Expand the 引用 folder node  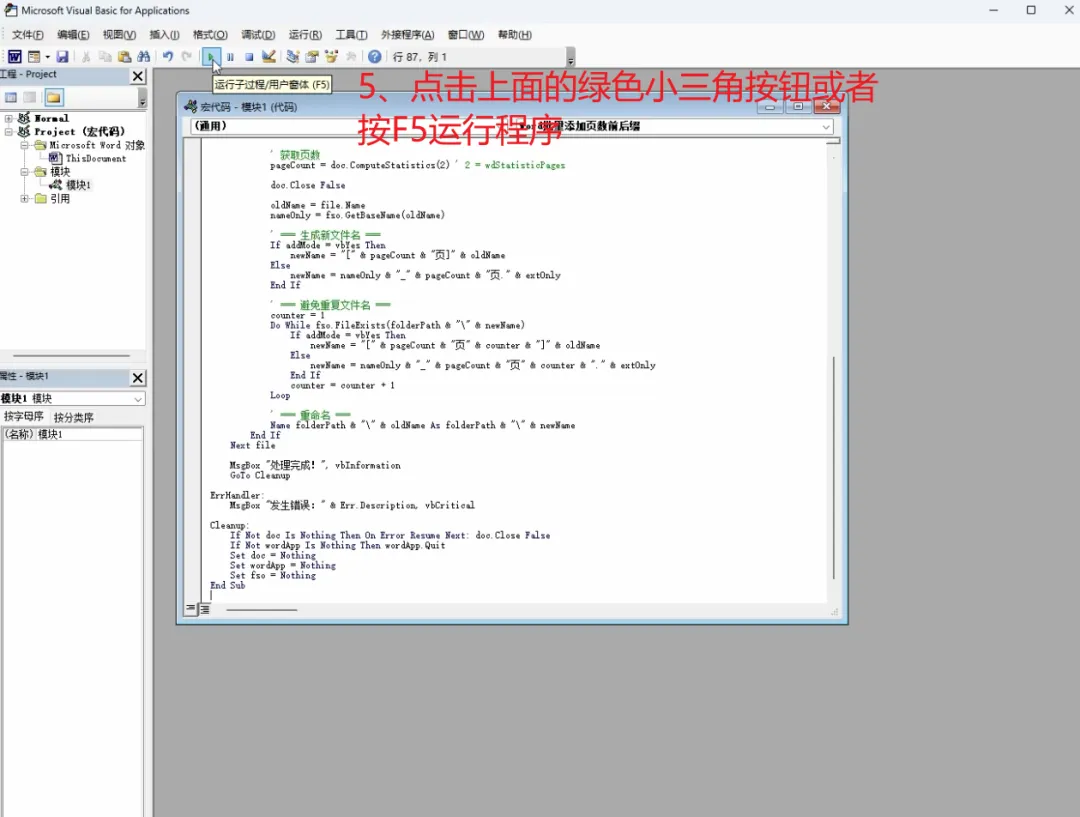point(24,198)
